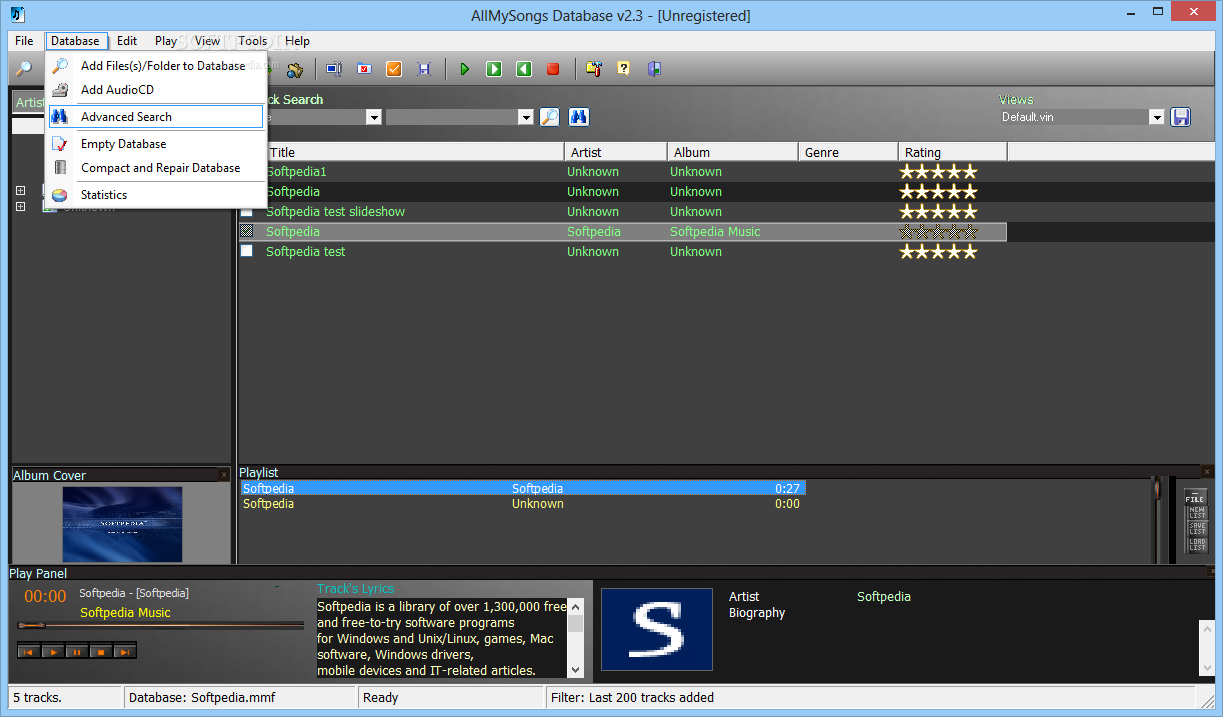Click the magnifier icon at toolbar start

click(22, 69)
